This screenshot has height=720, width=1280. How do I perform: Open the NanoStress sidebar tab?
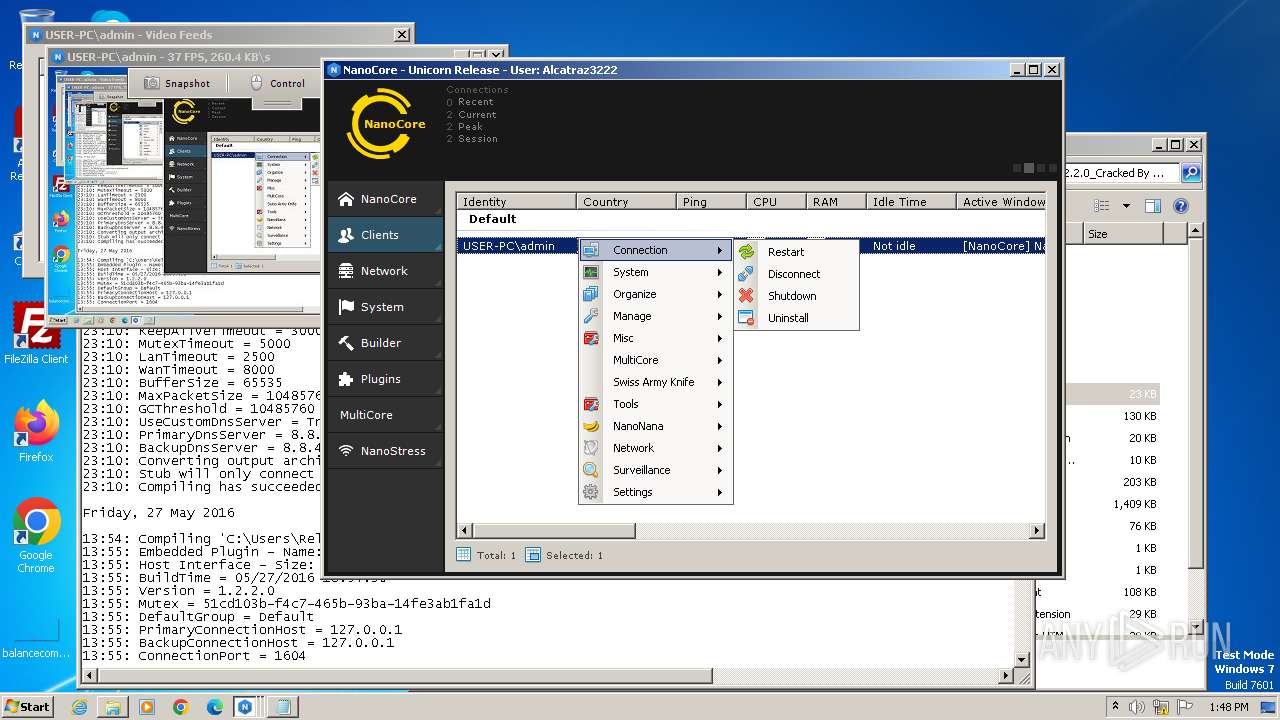click(385, 451)
